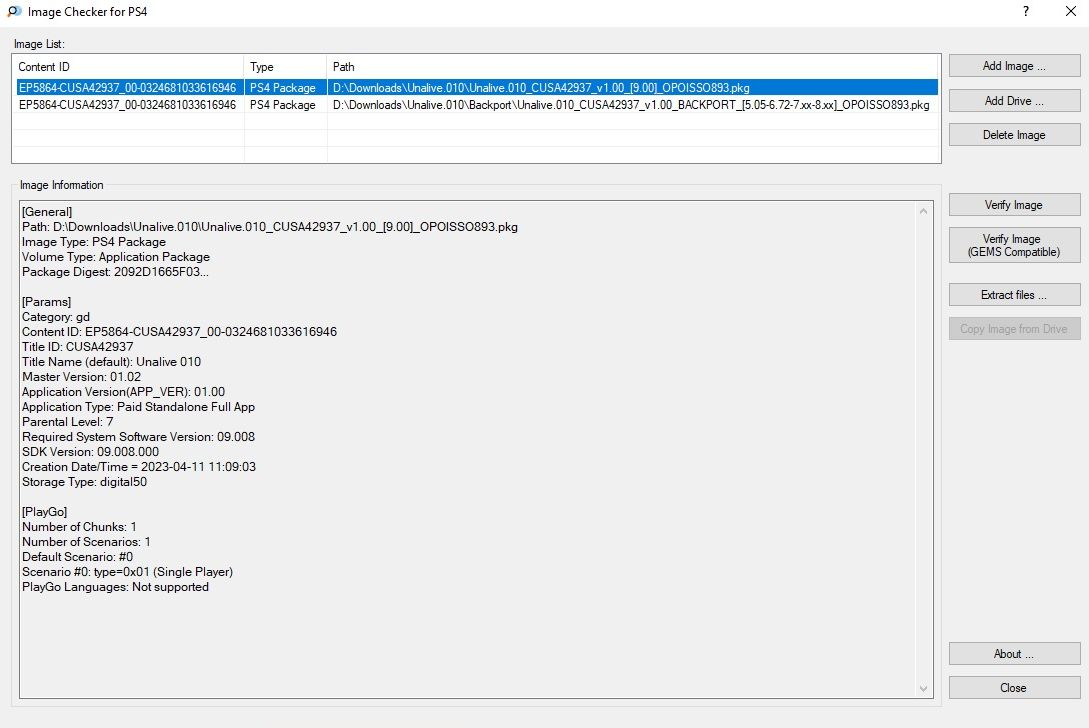This screenshot has width=1089, height=728.
Task: Click Delete Image button
Action: pos(1014,135)
